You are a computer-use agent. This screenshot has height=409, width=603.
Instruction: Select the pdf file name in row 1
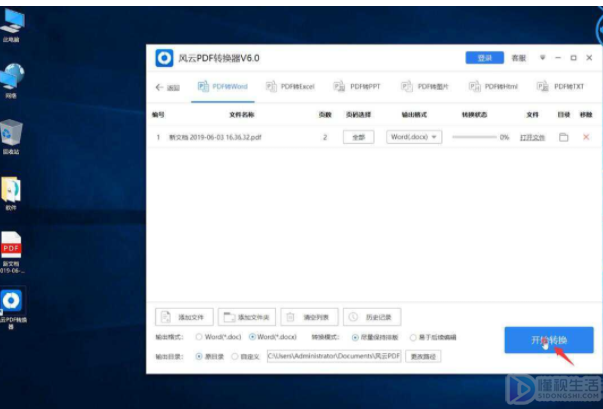tap(215, 137)
